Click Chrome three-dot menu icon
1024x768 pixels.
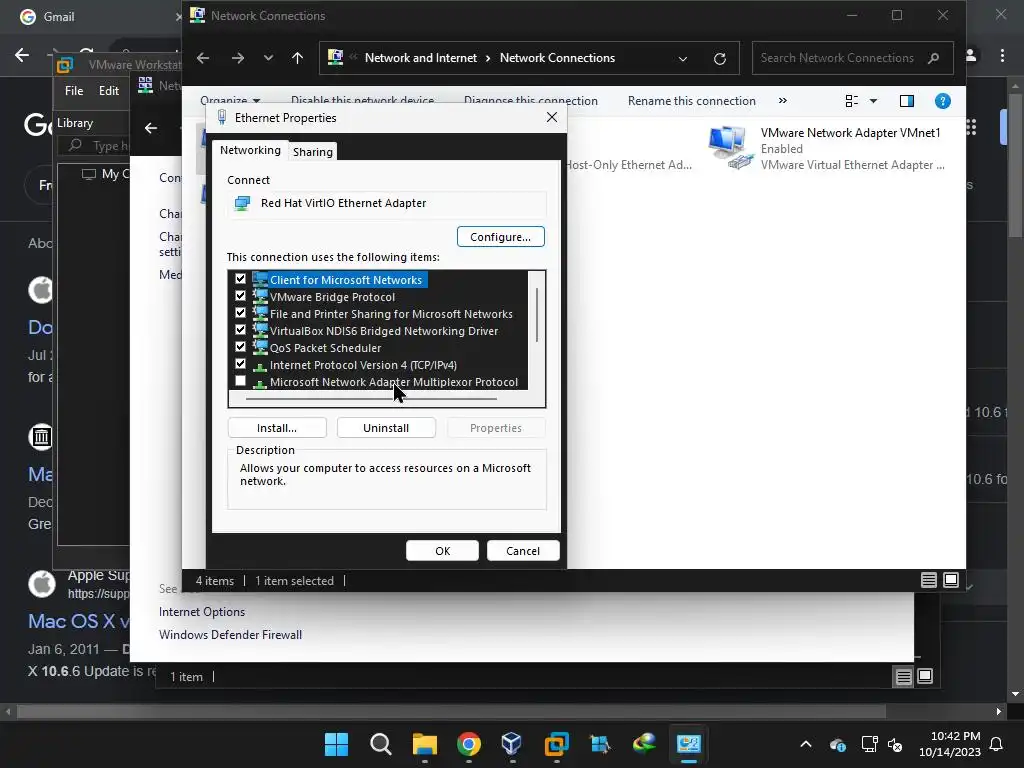coord(1002,56)
